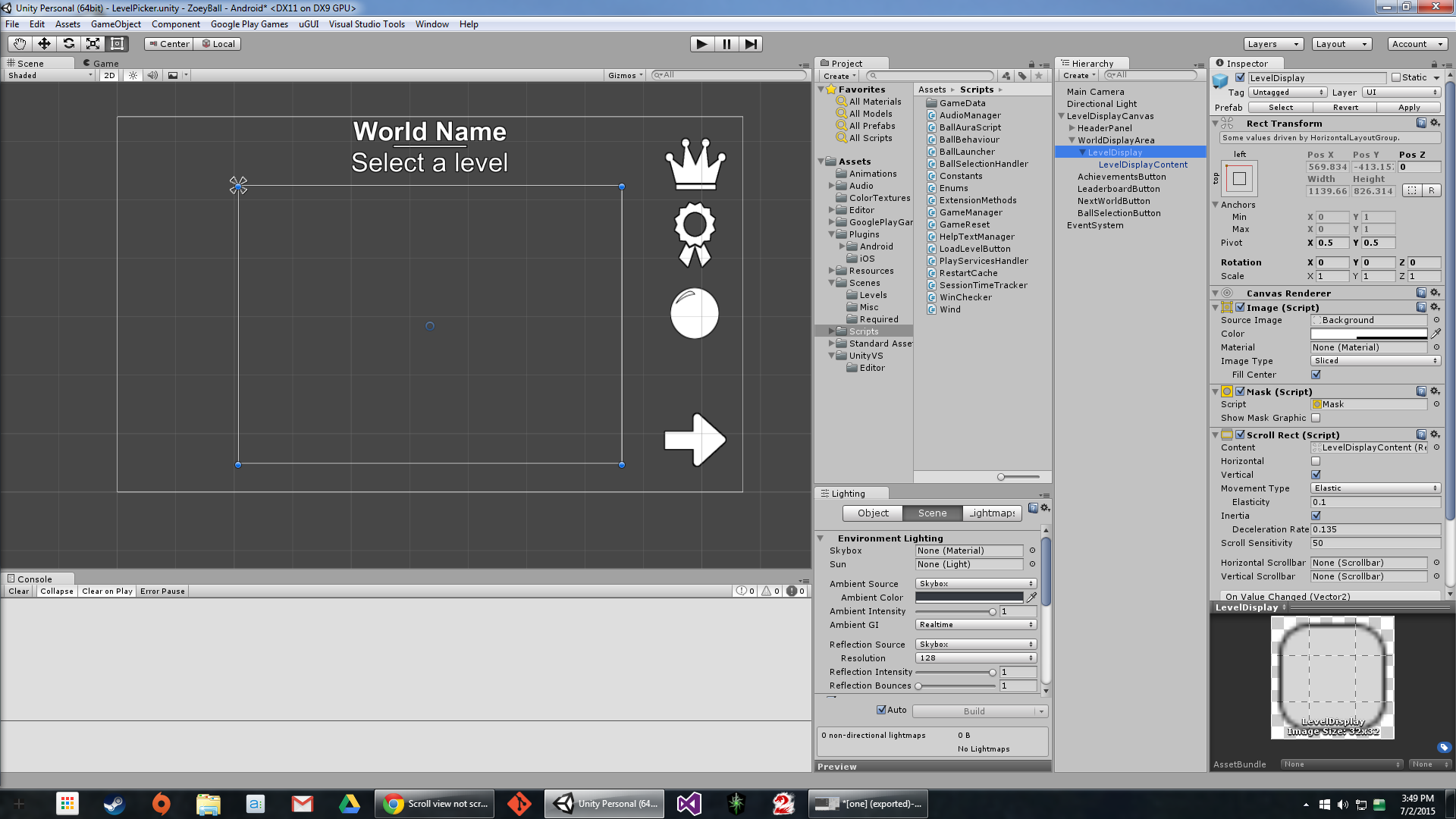The width and height of the screenshot is (1456, 819).
Task: Select the Rect Transform tool
Action: point(117,44)
